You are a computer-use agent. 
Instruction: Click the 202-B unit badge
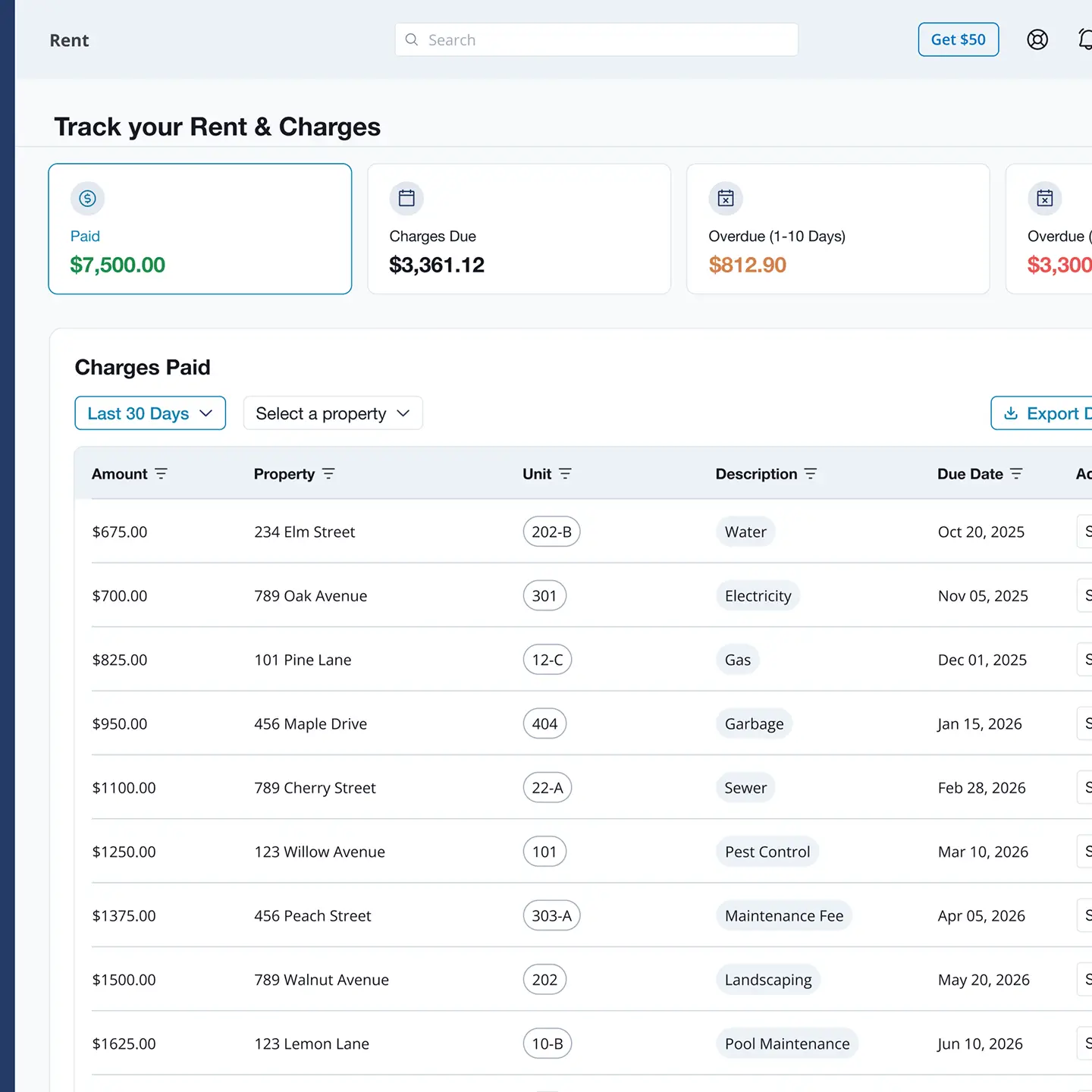tap(551, 532)
